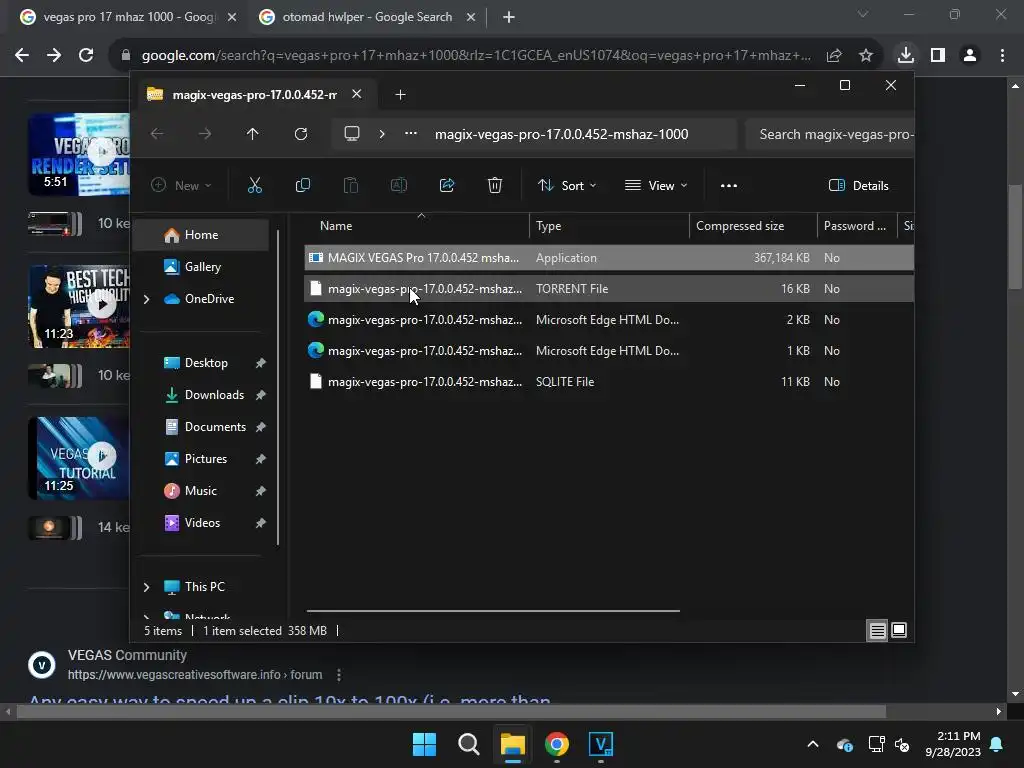Open Windows Search on the taskbar

[x=469, y=744]
